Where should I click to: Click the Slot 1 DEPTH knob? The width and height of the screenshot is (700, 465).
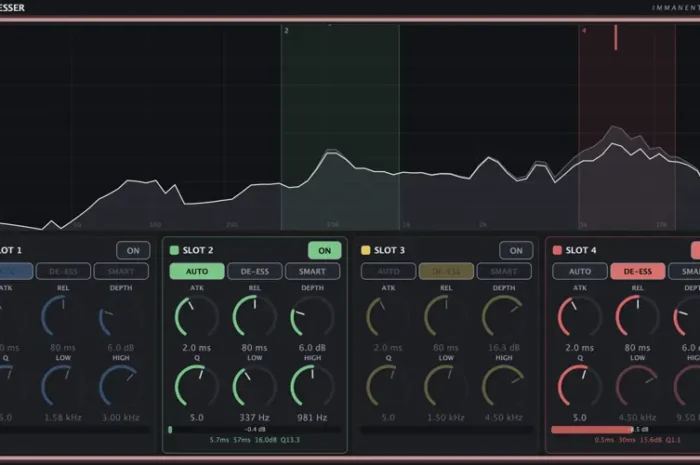[x=121, y=317]
